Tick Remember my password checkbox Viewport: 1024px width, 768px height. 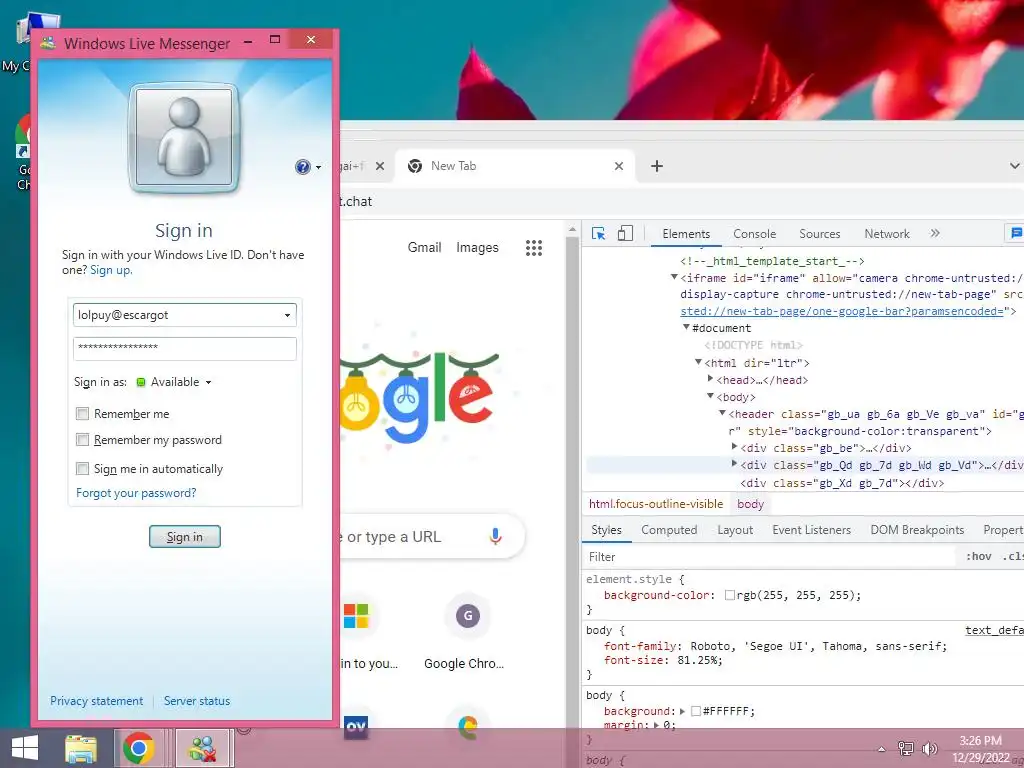click(82, 440)
